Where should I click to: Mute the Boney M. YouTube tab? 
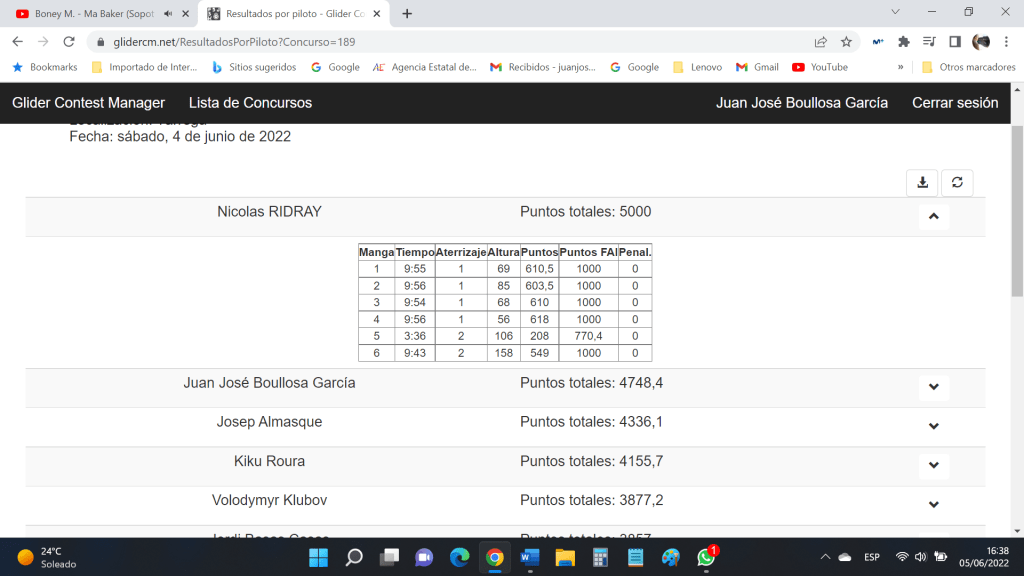[167, 14]
